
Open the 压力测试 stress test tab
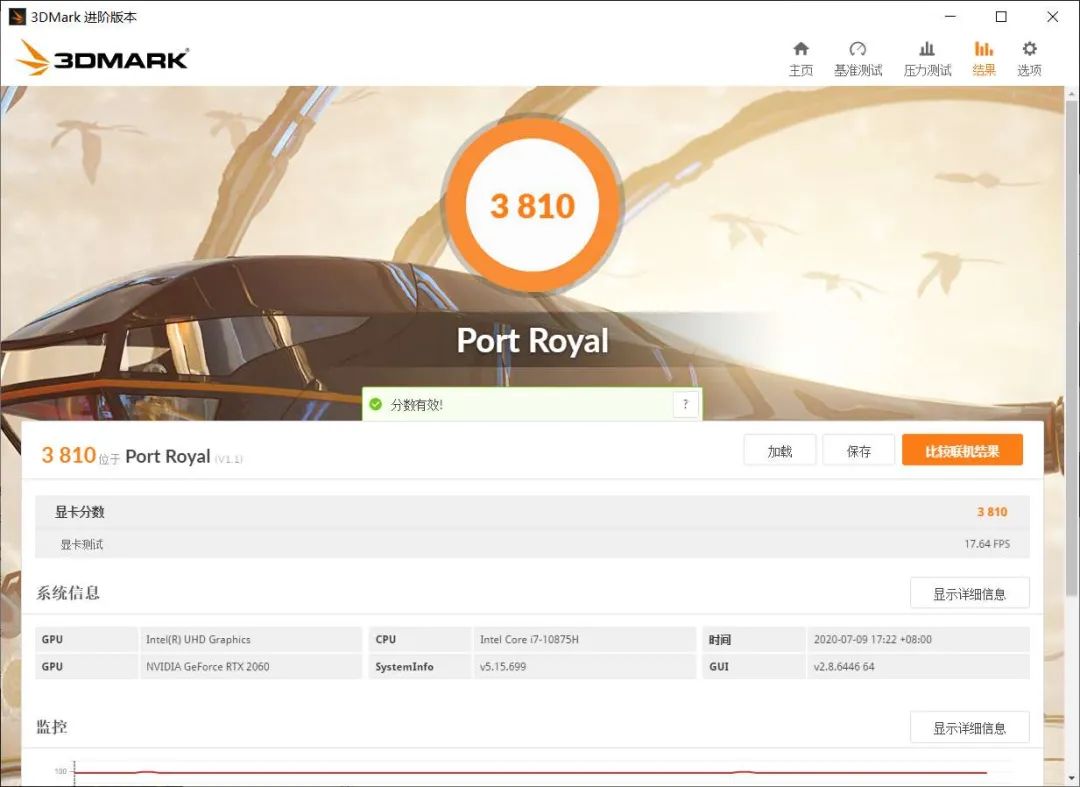927,59
